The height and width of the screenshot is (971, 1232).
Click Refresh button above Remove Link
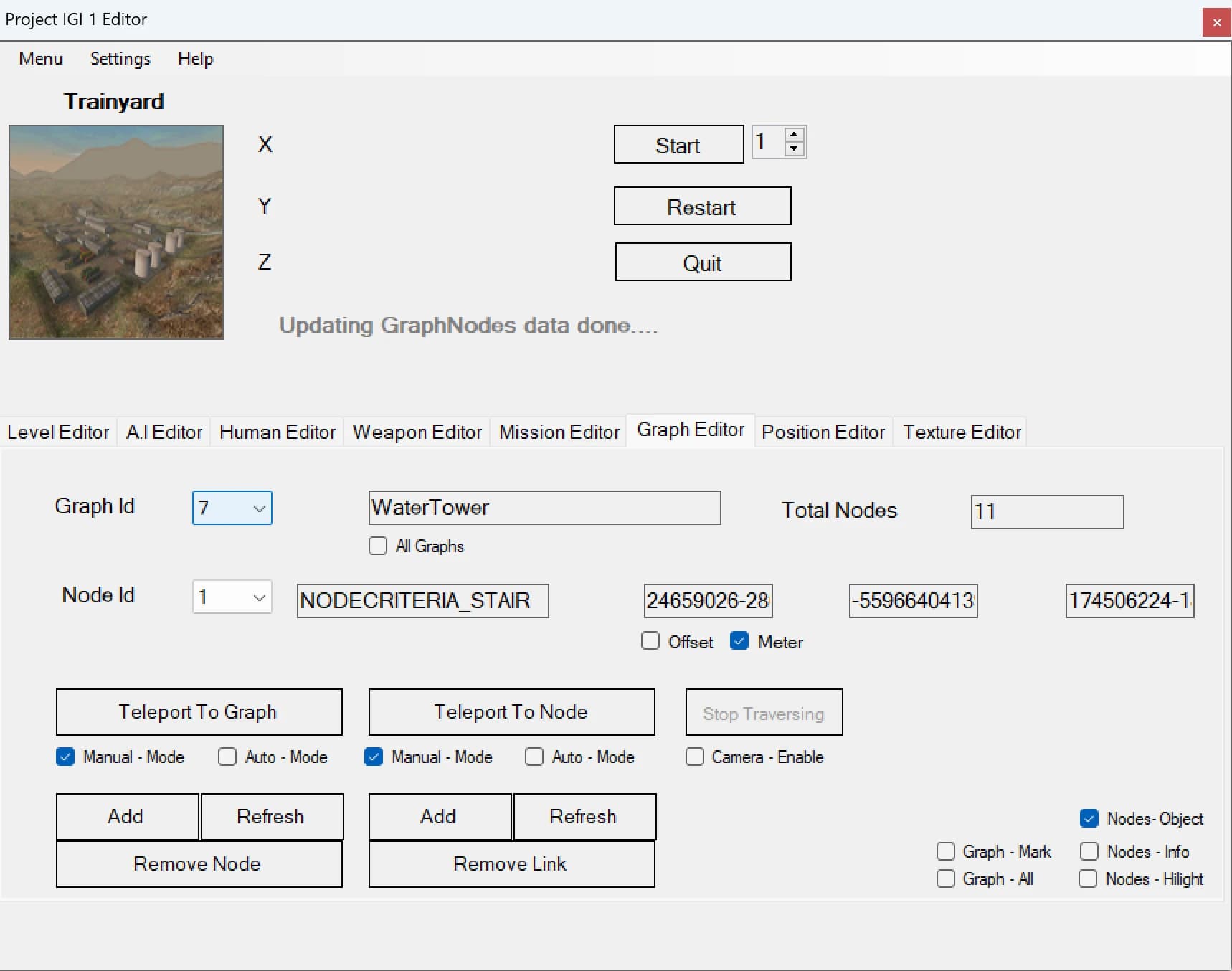point(584,816)
